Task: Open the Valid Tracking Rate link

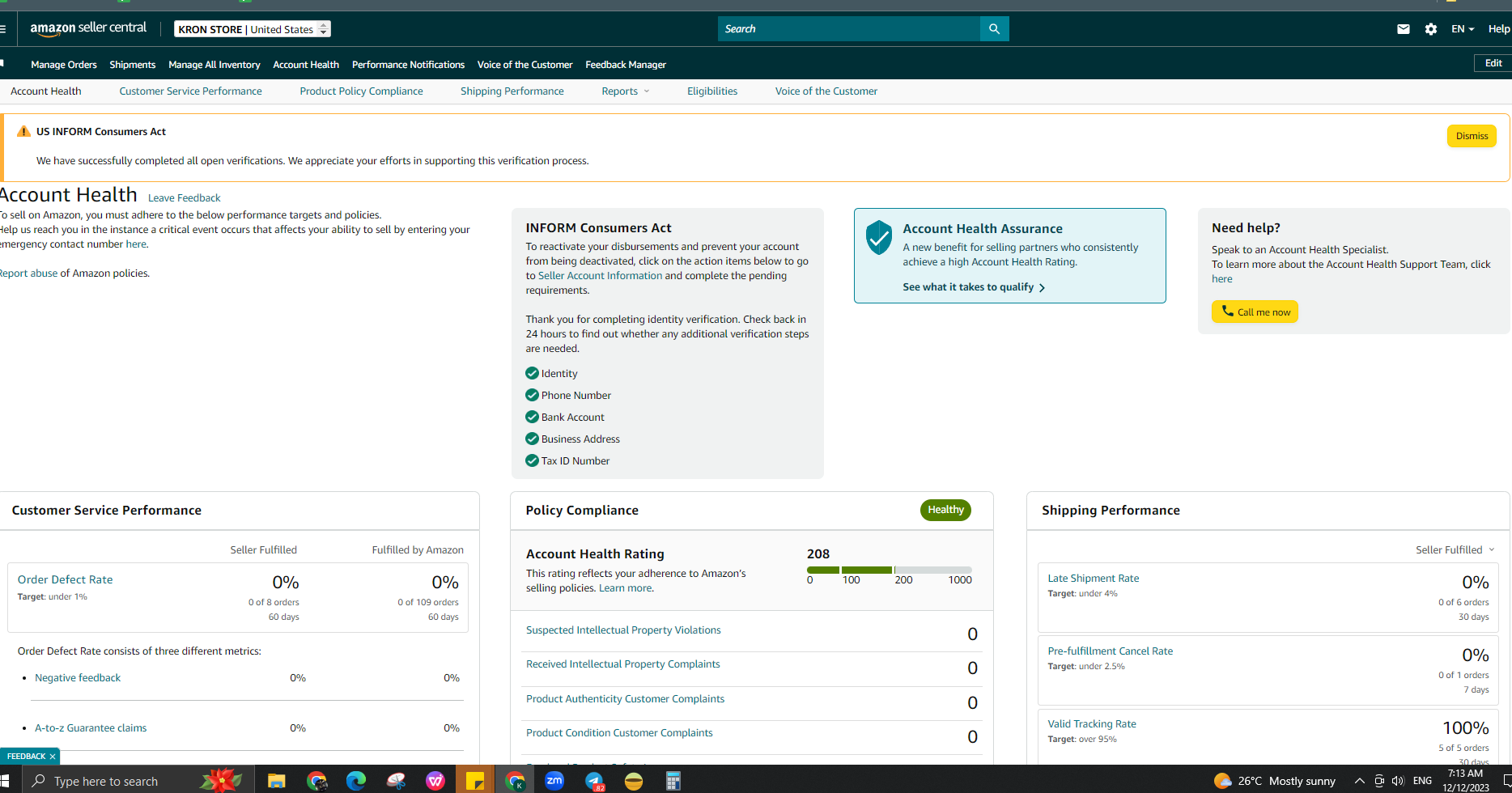Action: 1092,724
